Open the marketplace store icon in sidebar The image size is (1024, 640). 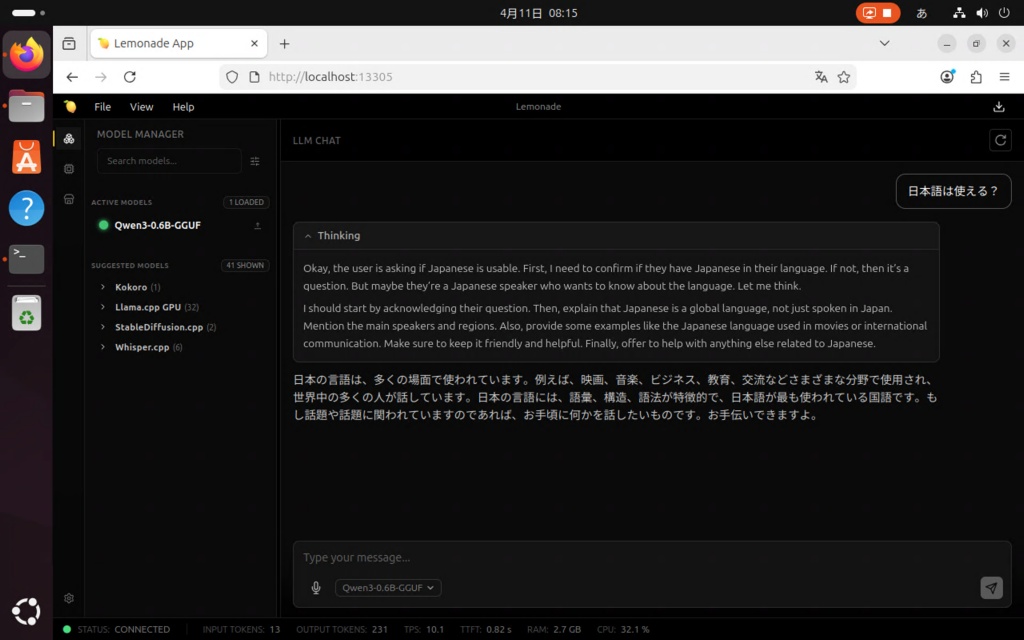tap(69, 199)
